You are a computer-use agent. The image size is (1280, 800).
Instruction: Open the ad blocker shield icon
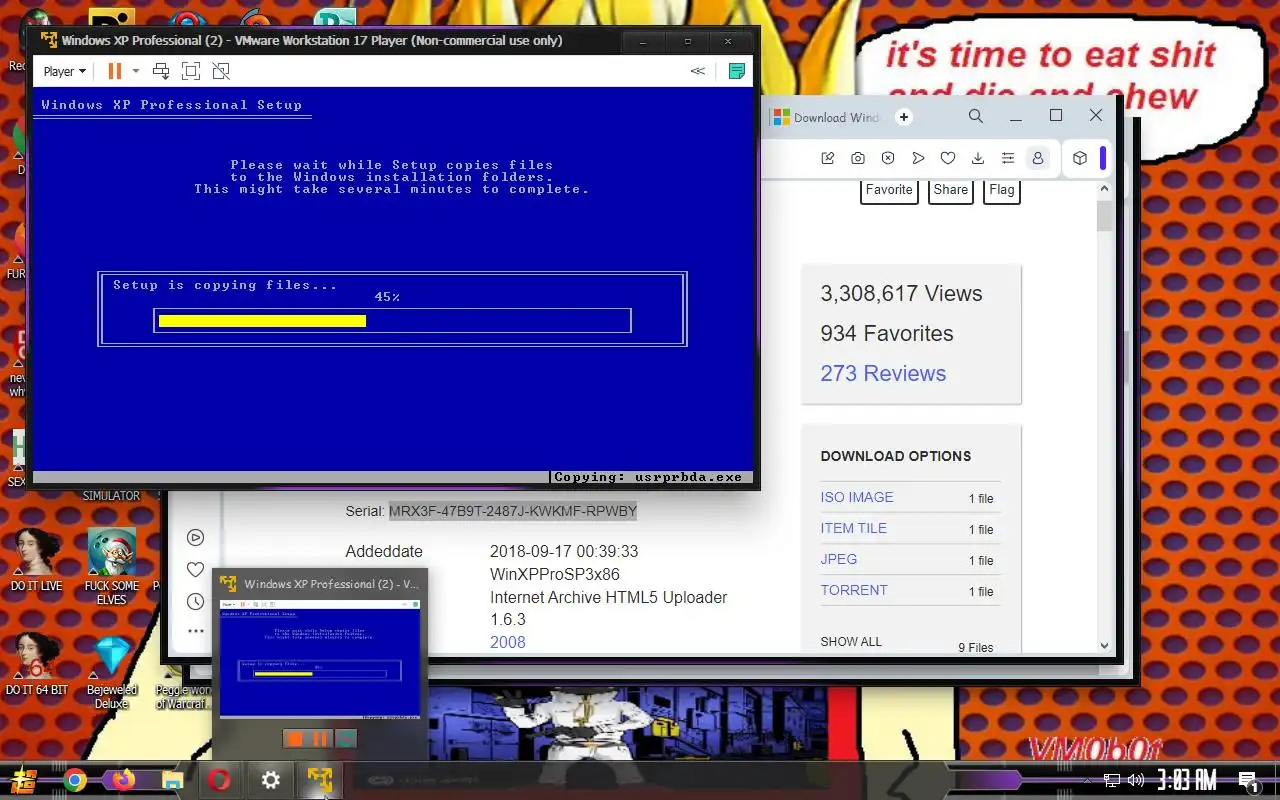(x=888, y=158)
